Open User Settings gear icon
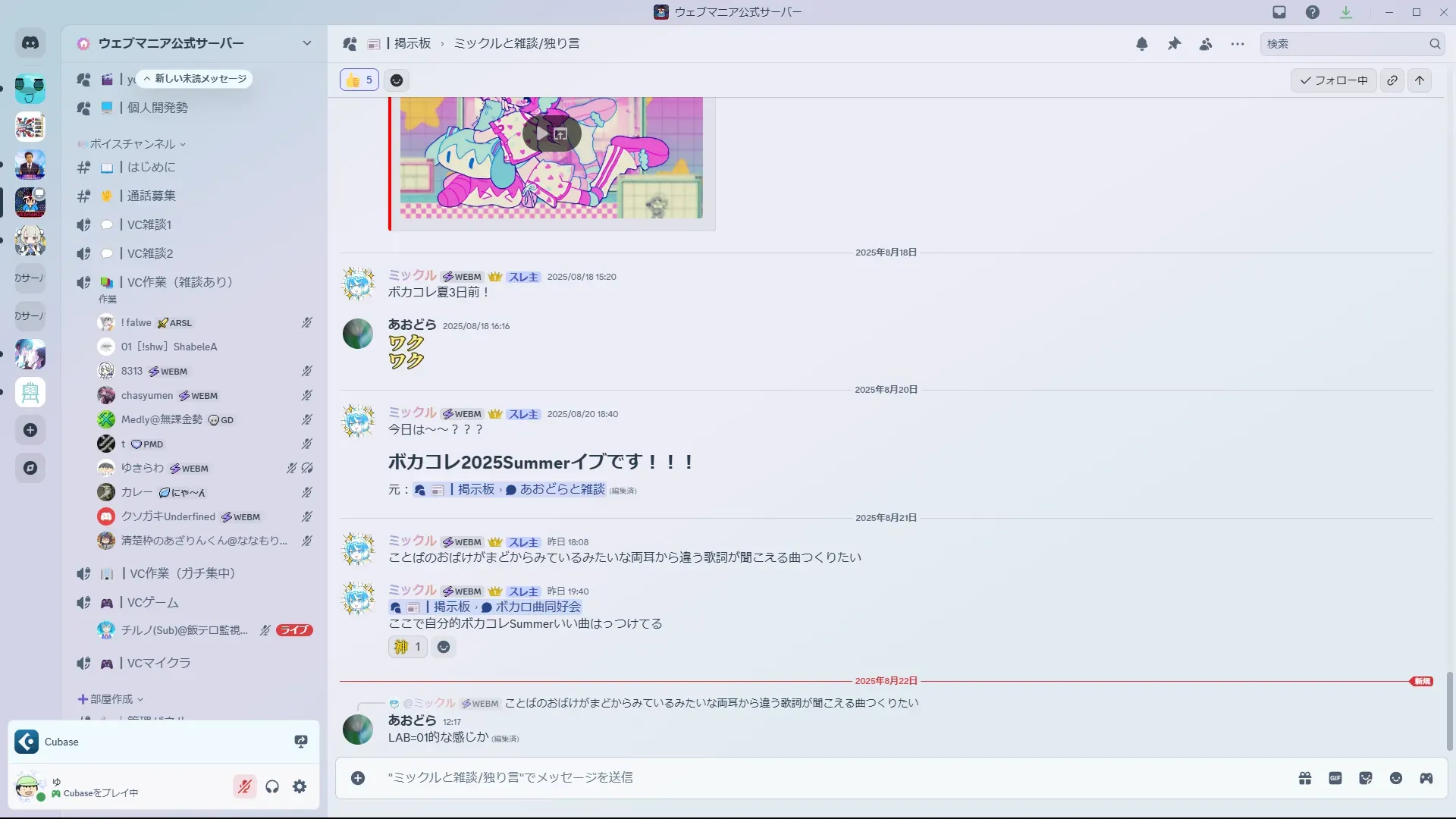This screenshot has height=819, width=1456. tap(300, 787)
